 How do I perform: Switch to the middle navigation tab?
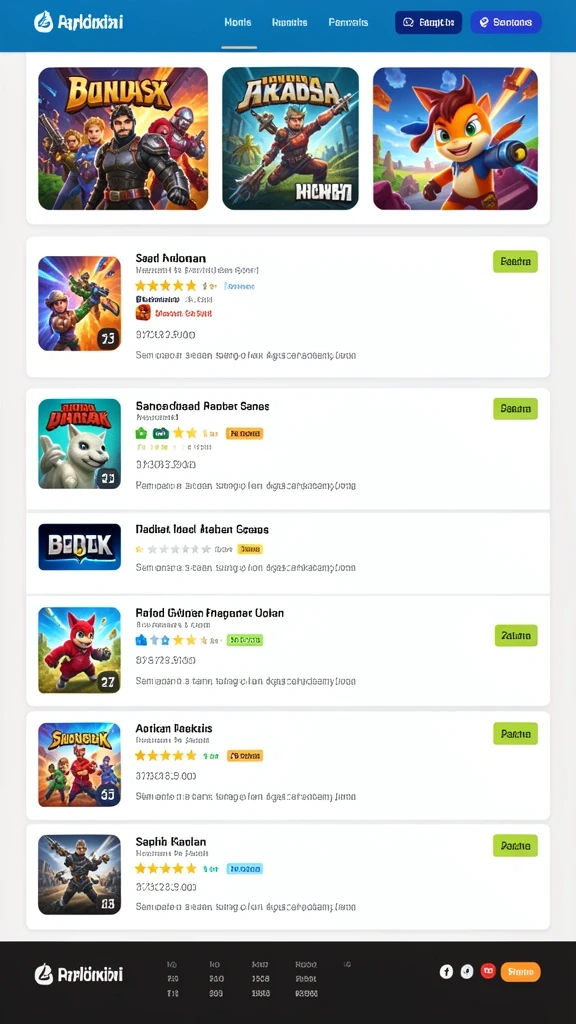point(289,22)
